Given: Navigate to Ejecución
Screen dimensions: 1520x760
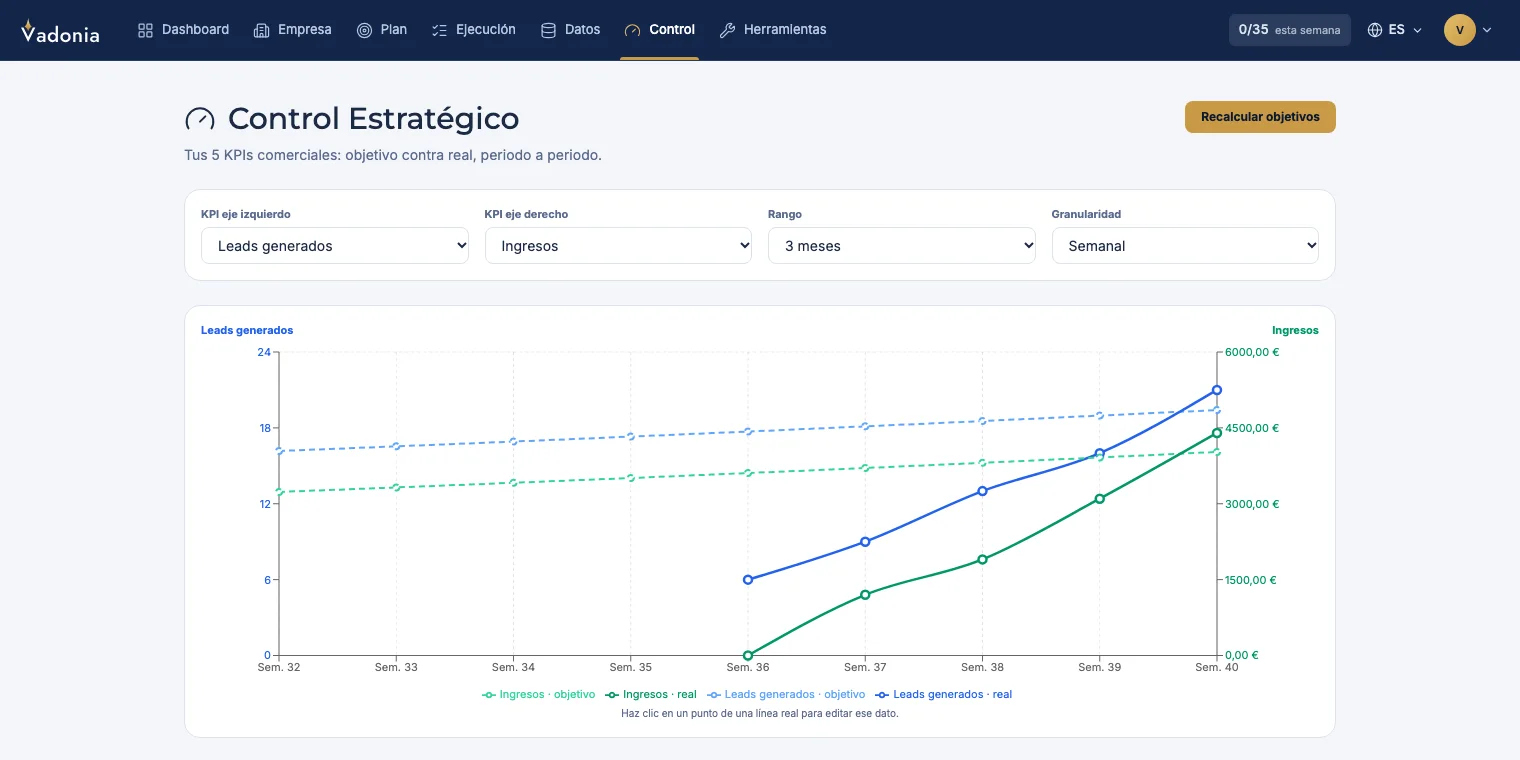Looking at the screenshot, I should coord(474,30).
